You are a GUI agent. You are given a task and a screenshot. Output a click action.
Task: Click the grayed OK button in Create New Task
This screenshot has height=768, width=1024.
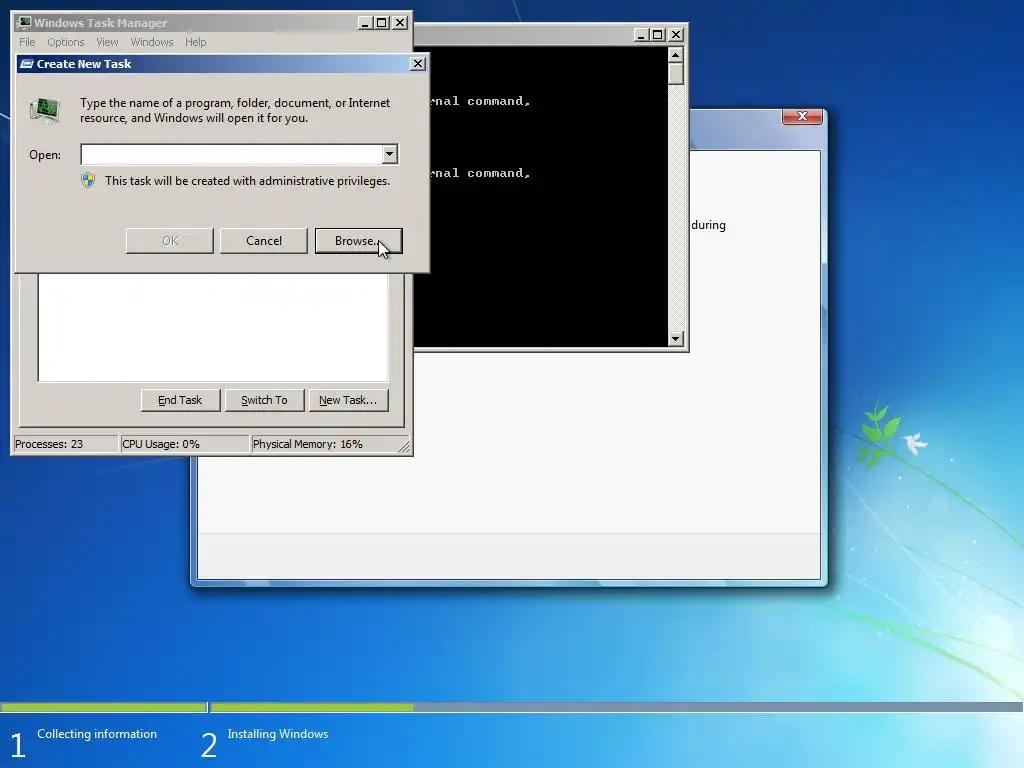[x=170, y=240]
